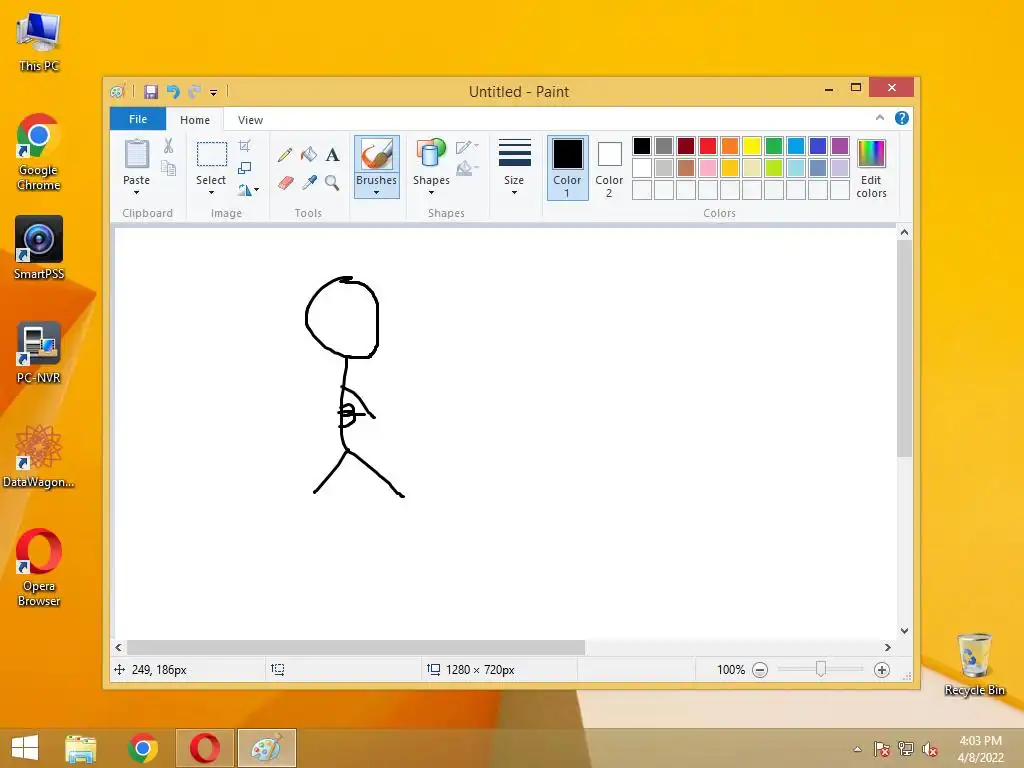The height and width of the screenshot is (768, 1024).
Task: Open File Explorer from the taskbar
Action: (80, 748)
